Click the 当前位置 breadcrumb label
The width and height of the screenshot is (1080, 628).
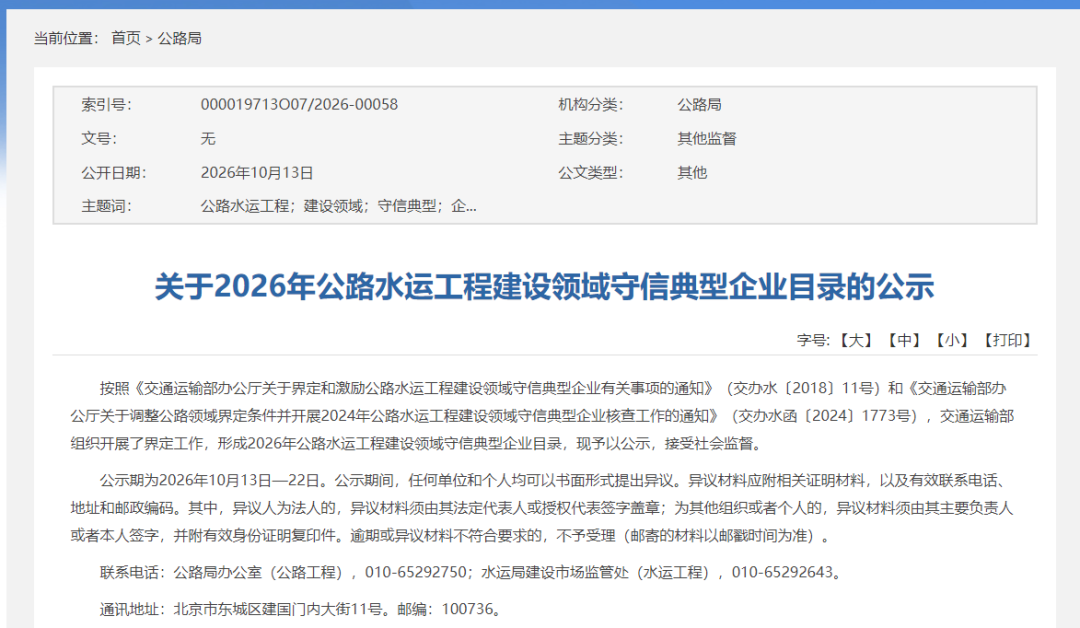pyautogui.click(x=66, y=39)
